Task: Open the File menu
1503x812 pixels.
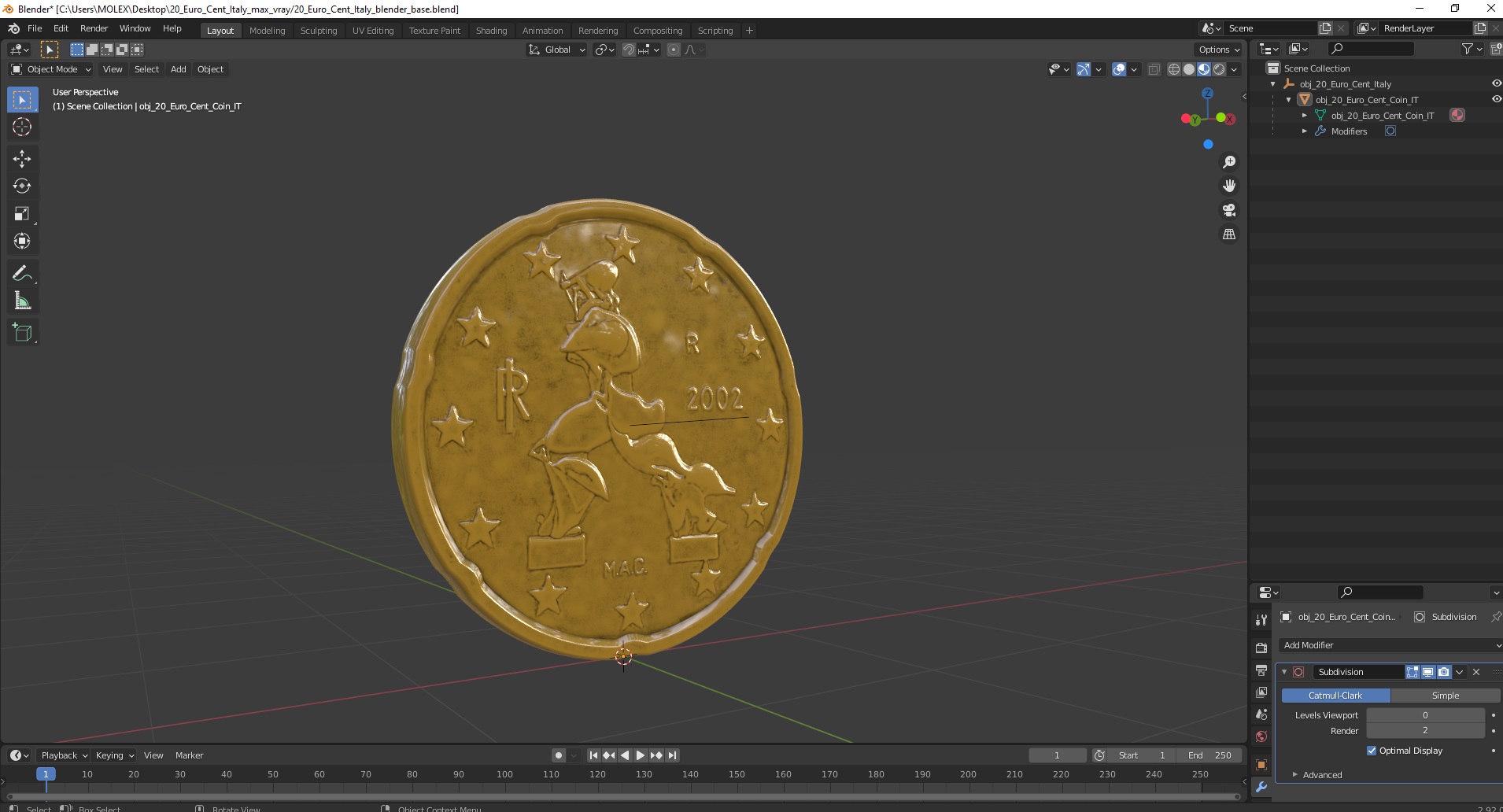Action: point(35,28)
